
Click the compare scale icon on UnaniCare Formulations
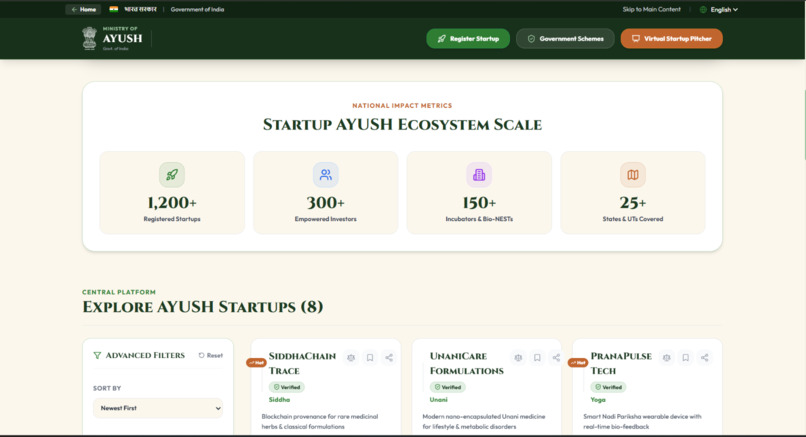pos(518,358)
